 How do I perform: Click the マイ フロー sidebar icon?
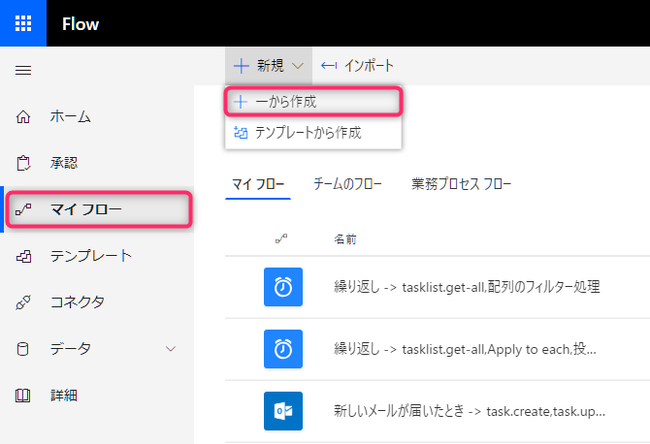point(23,210)
